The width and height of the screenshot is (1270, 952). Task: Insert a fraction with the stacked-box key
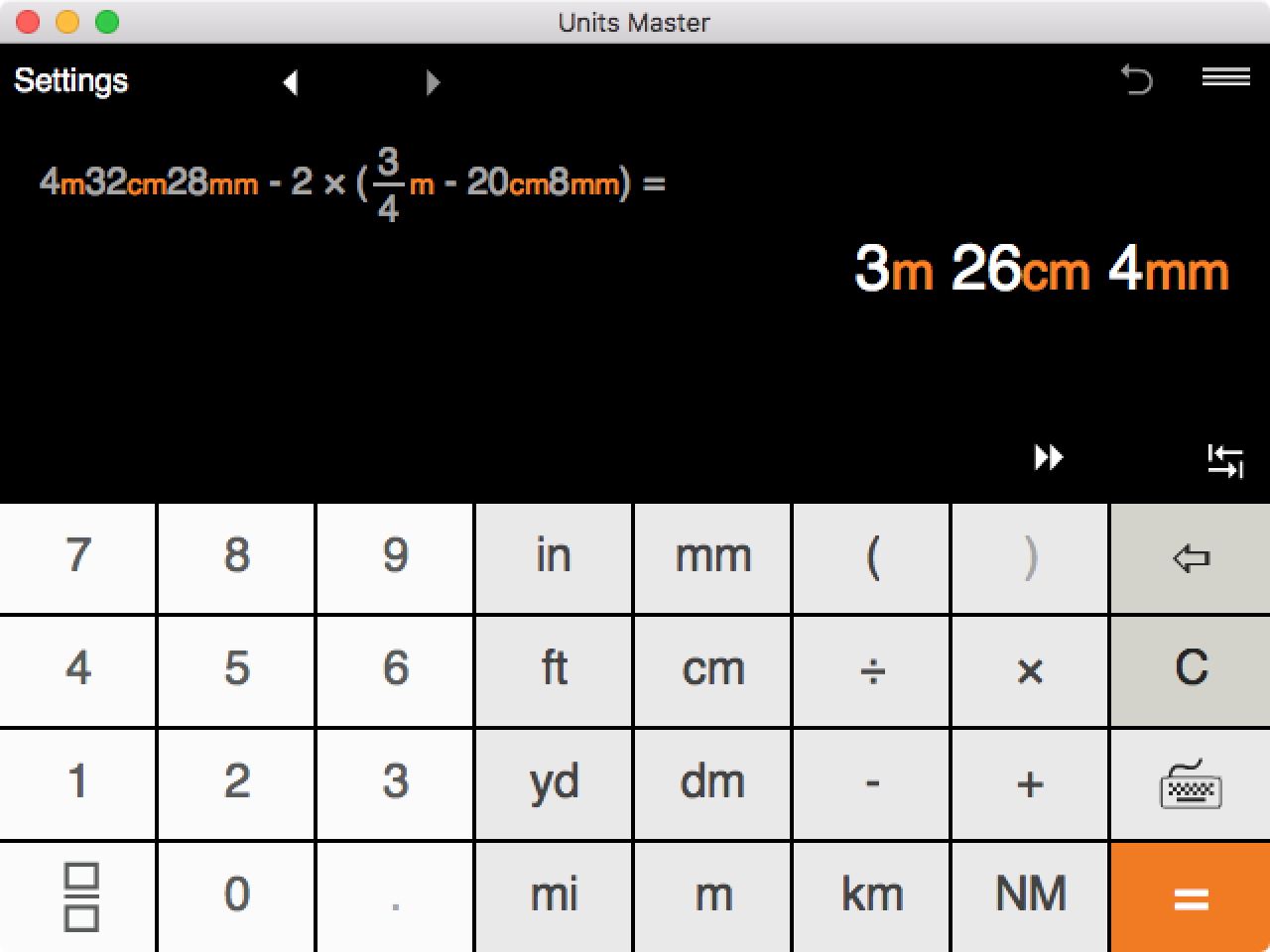coord(78,897)
